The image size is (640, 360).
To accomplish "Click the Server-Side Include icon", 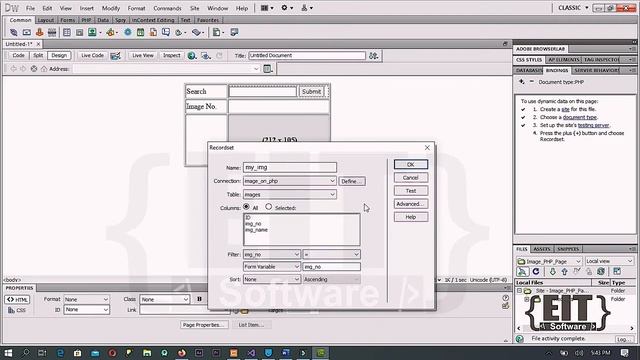I will (153, 32).
